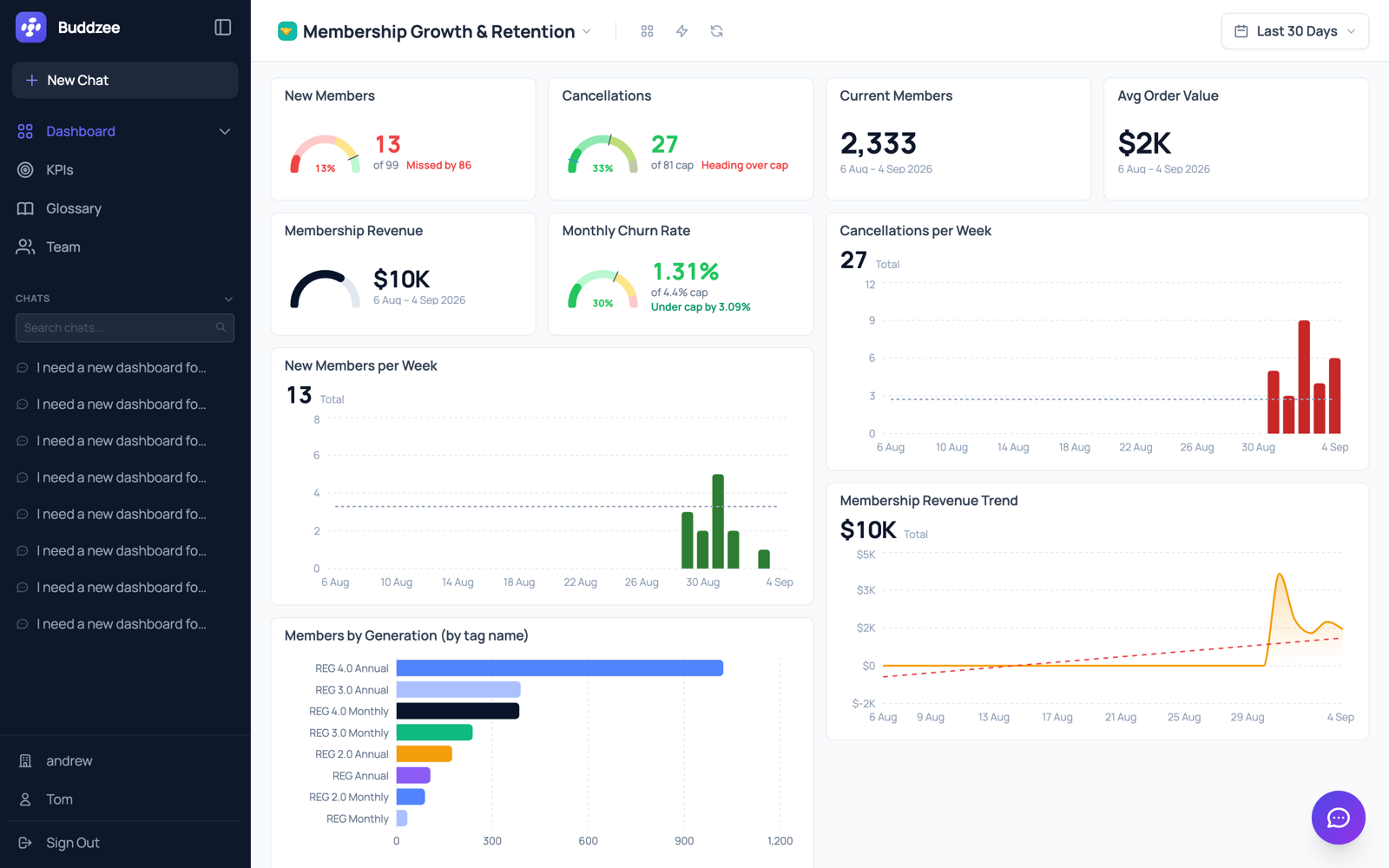Click the tallest green New Members bar
The height and width of the screenshot is (868, 1389).
click(x=718, y=522)
